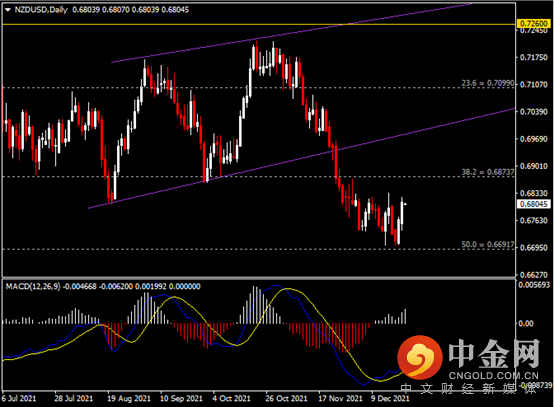Click the 0.66270 price axis value
The width and height of the screenshot is (554, 407).
(534, 275)
